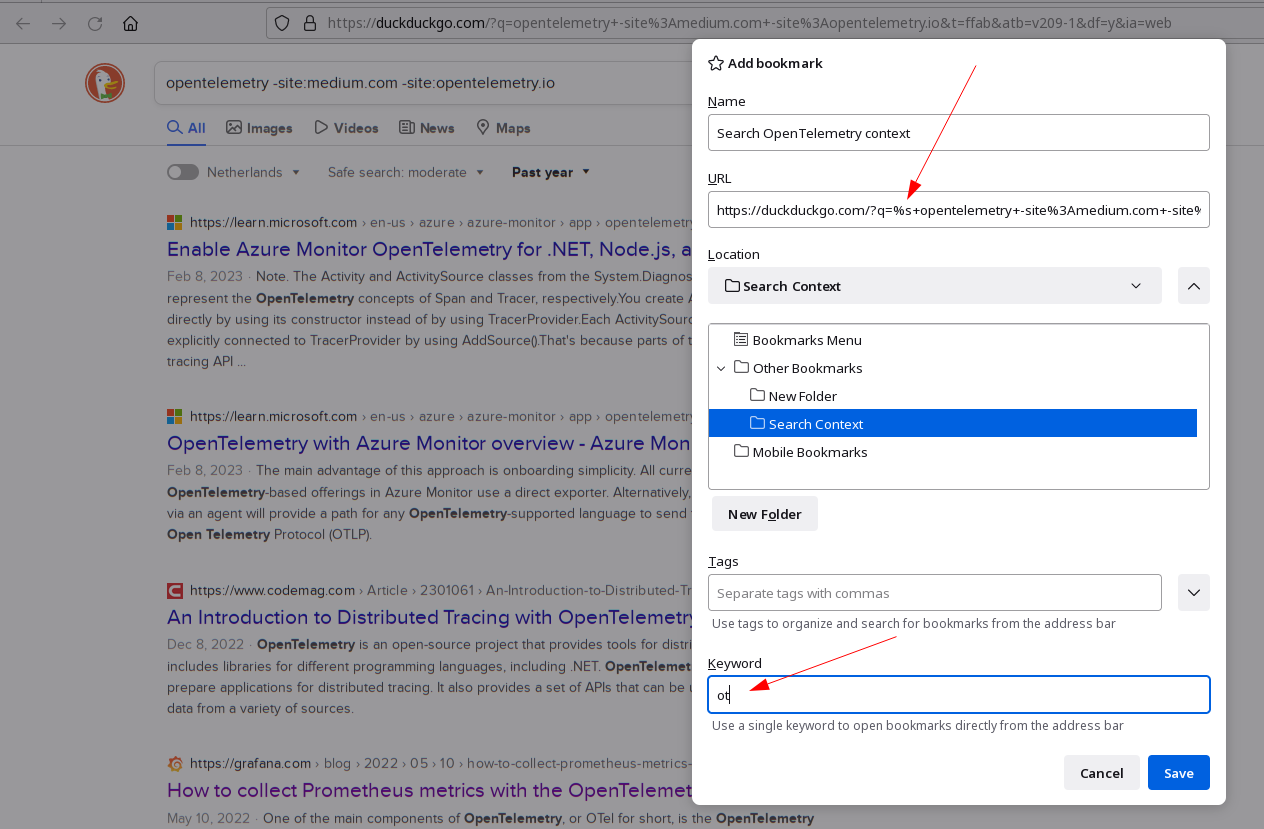Click the https://www.codemag.com result URL
The image size is (1264, 829).
pyautogui.click(x=273, y=590)
